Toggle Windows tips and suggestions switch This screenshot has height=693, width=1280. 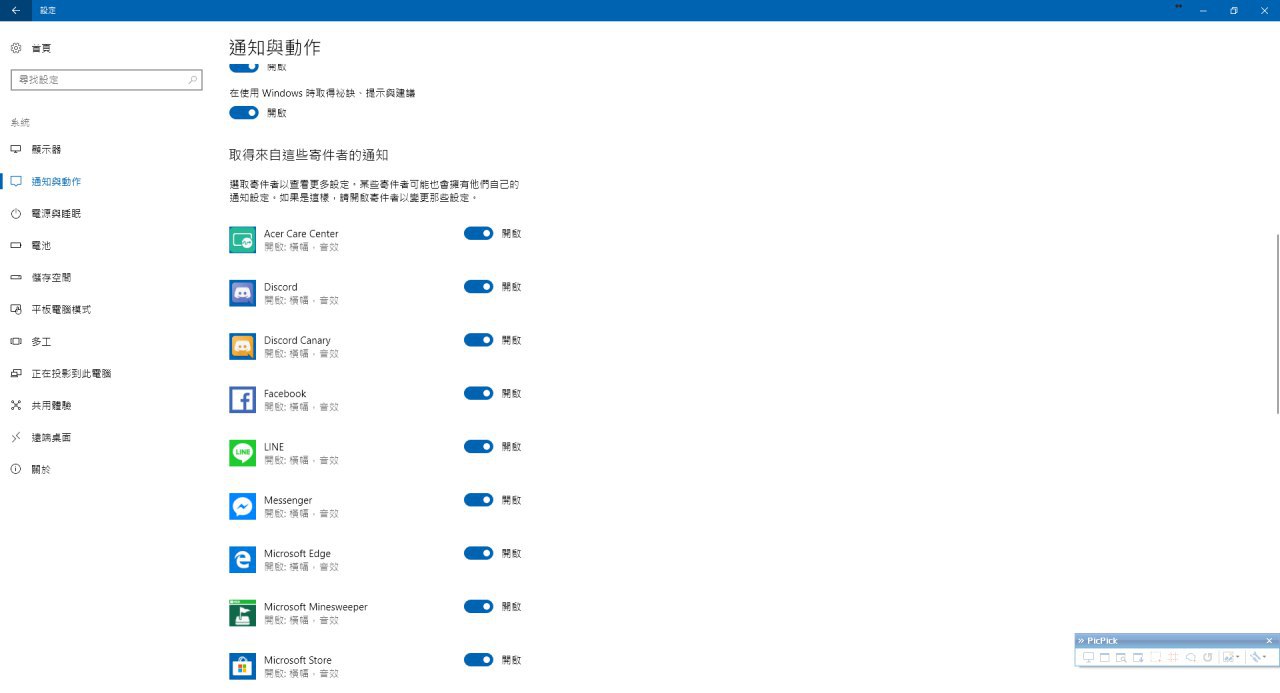click(x=244, y=113)
